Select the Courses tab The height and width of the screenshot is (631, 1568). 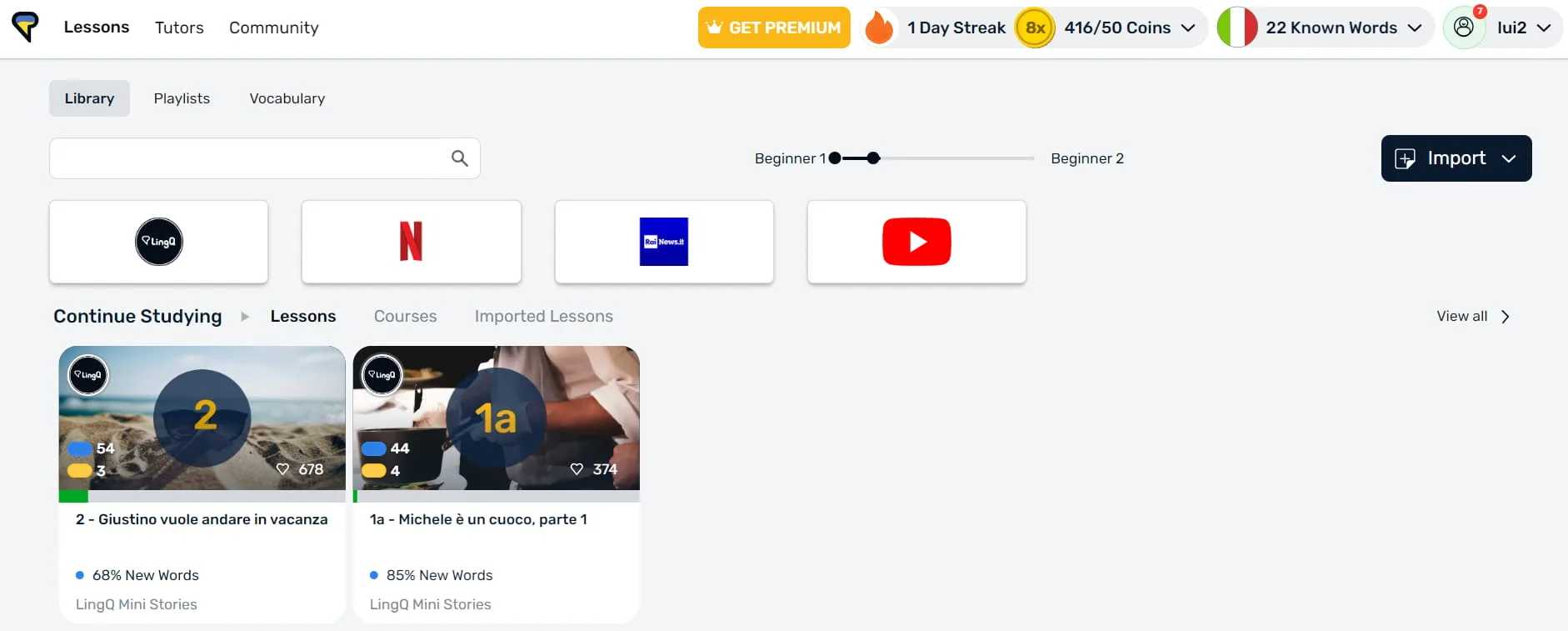pos(405,316)
